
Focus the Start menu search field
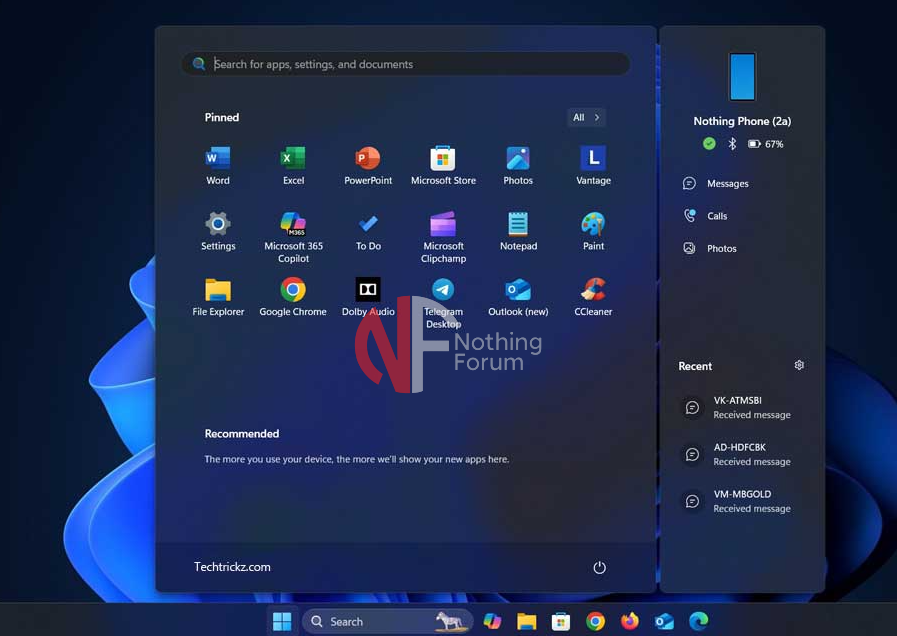406,64
